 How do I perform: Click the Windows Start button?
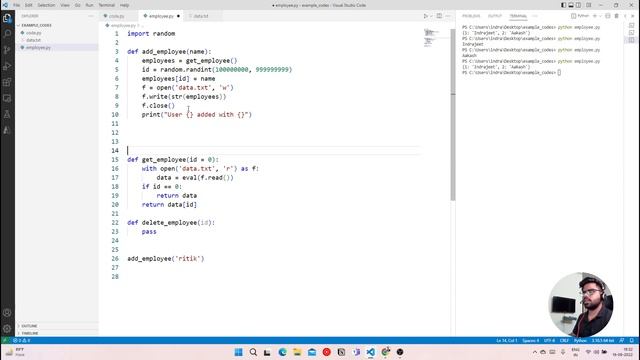pos(239,352)
